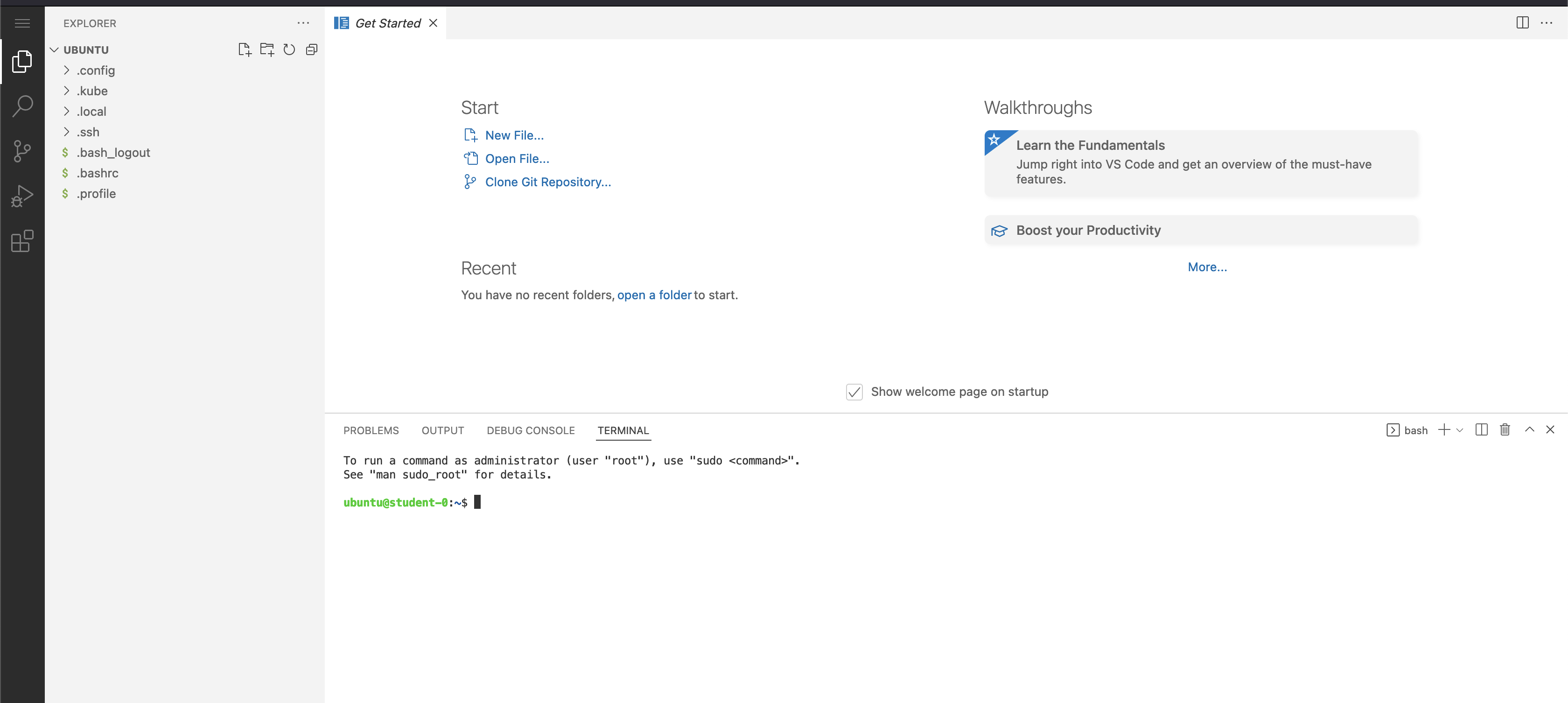Click the Get Started tab label
Viewport: 1568px width, 703px height.
388,23
